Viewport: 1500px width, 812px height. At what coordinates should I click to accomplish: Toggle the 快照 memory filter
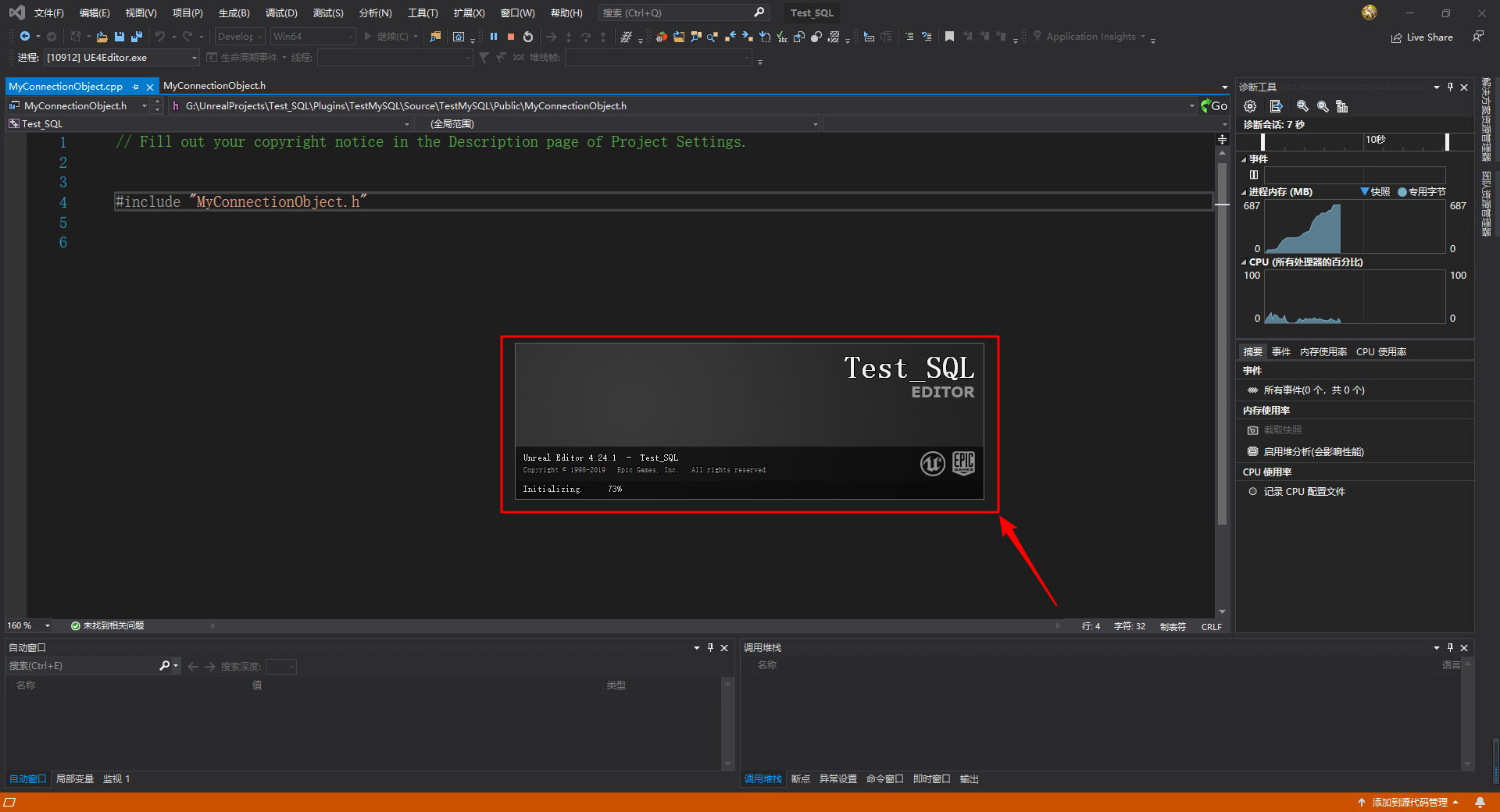click(1377, 191)
